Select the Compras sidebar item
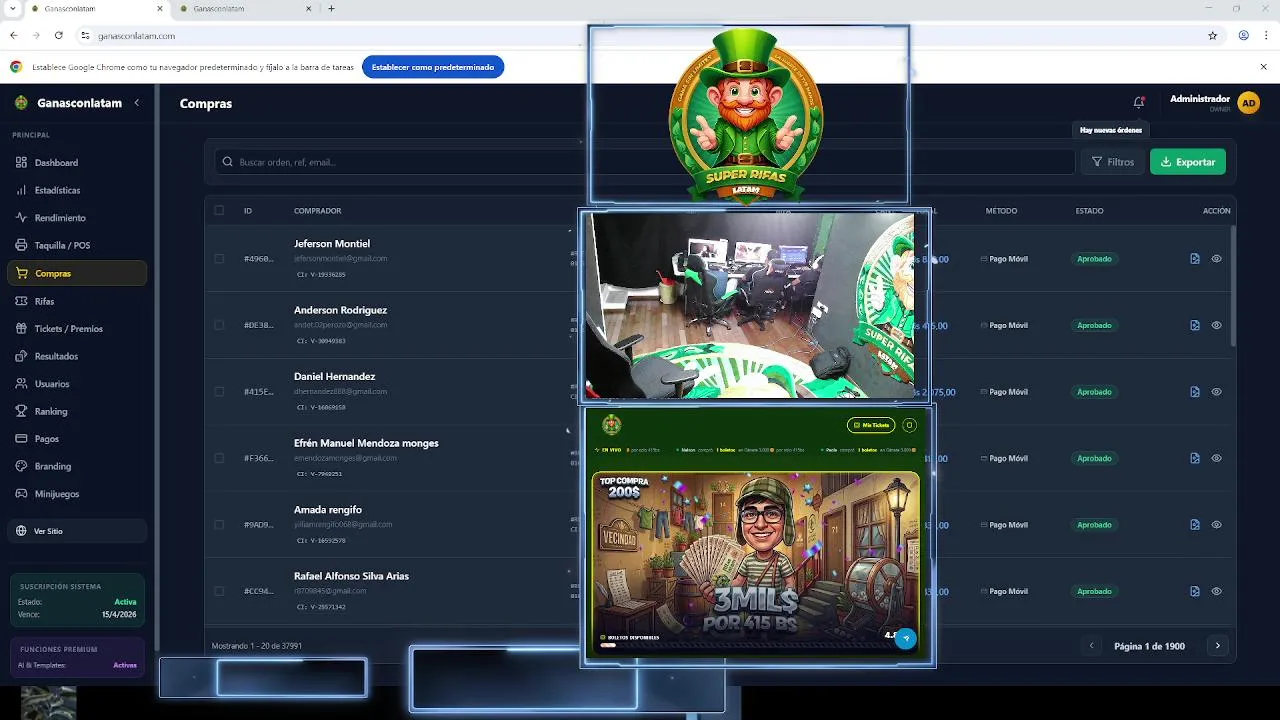 pyautogui.click(x=77, y=273)
